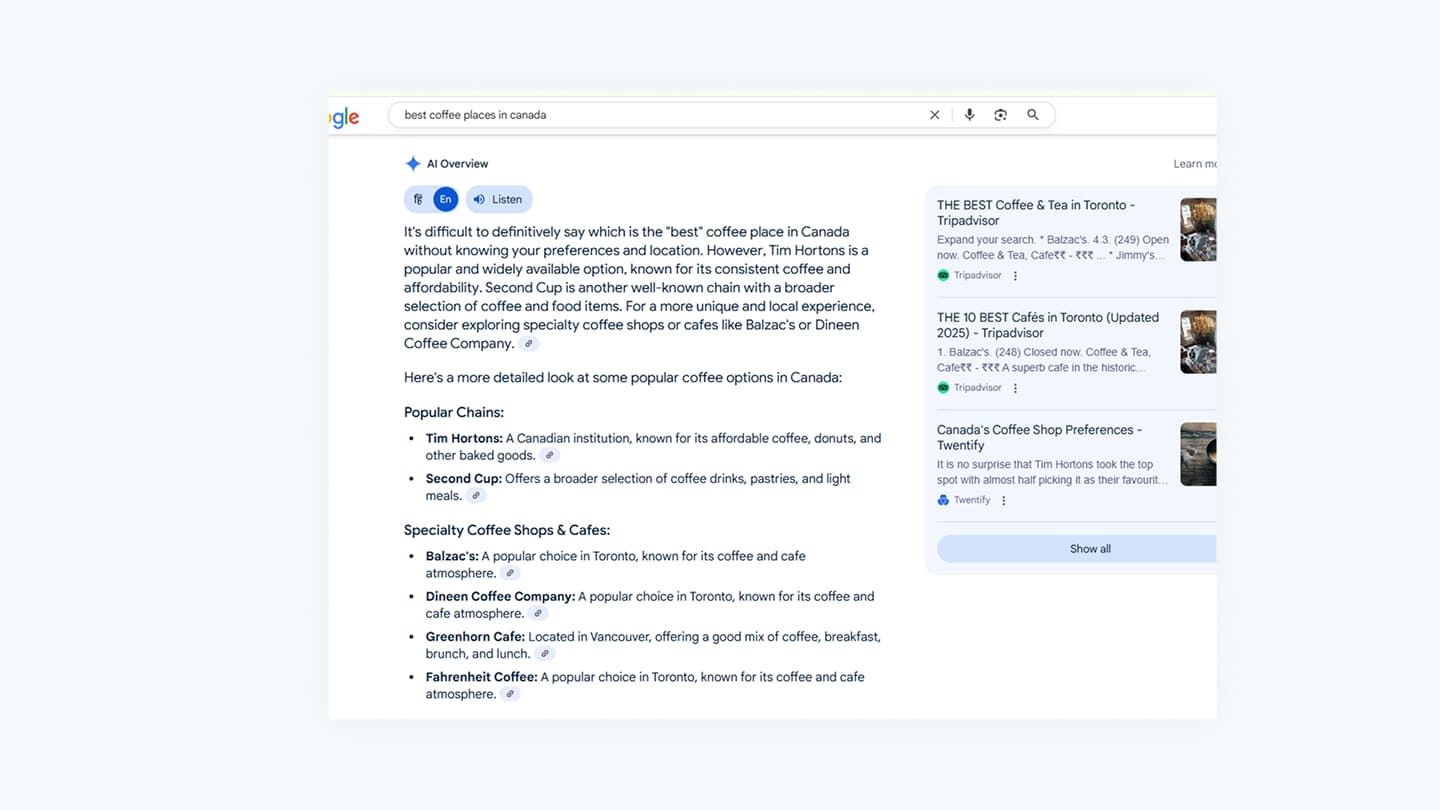Open 'THE 10 BEST Cafés in Toronto' result
The image size is (1440, 810).
[x=1047, y=325]
